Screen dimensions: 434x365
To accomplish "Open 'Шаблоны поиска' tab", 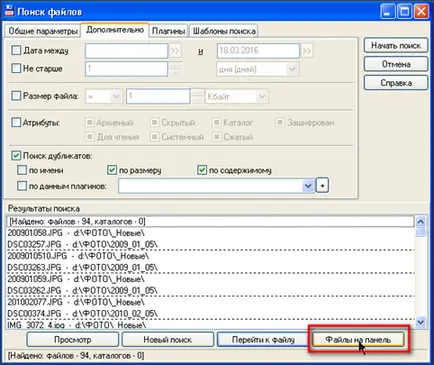I will click(x=224, y=31).
